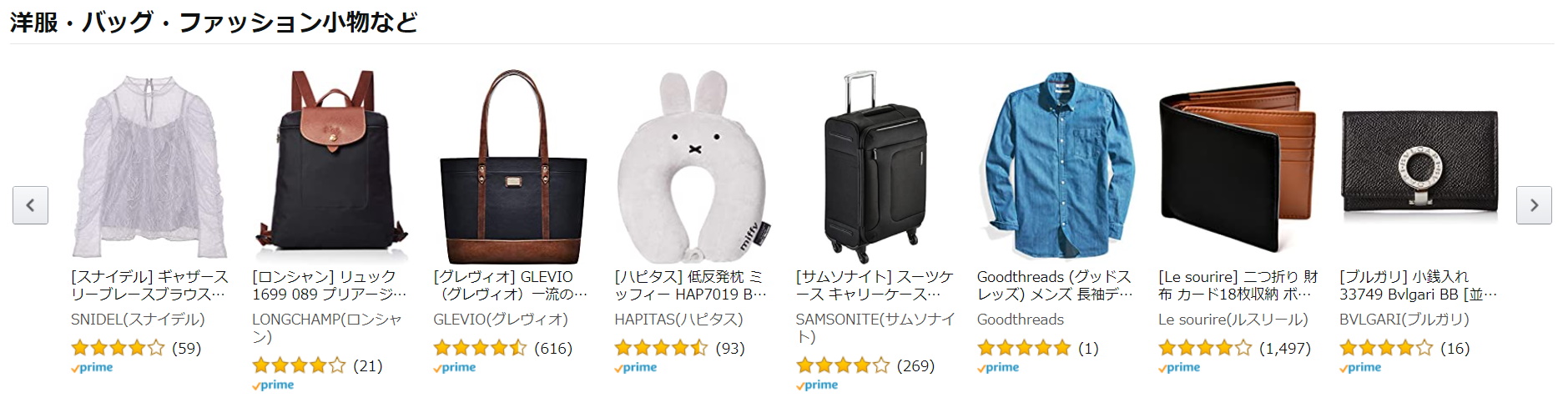Open the Bvlgari coin case image
The width and height of the screenshot is (1568, 418).
[x=1418, y=167]
